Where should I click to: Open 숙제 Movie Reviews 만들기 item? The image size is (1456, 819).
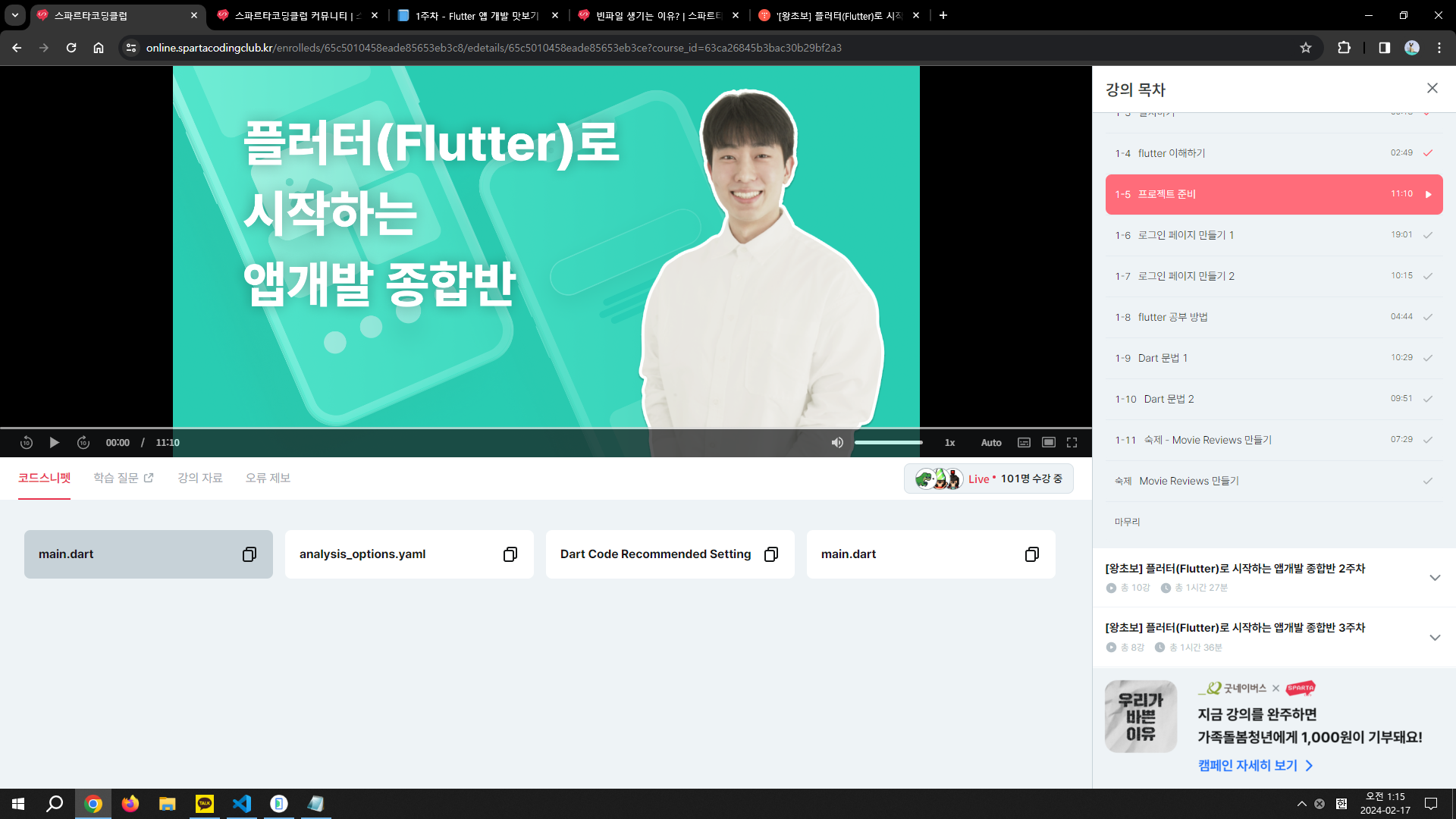coord(1274,481)
